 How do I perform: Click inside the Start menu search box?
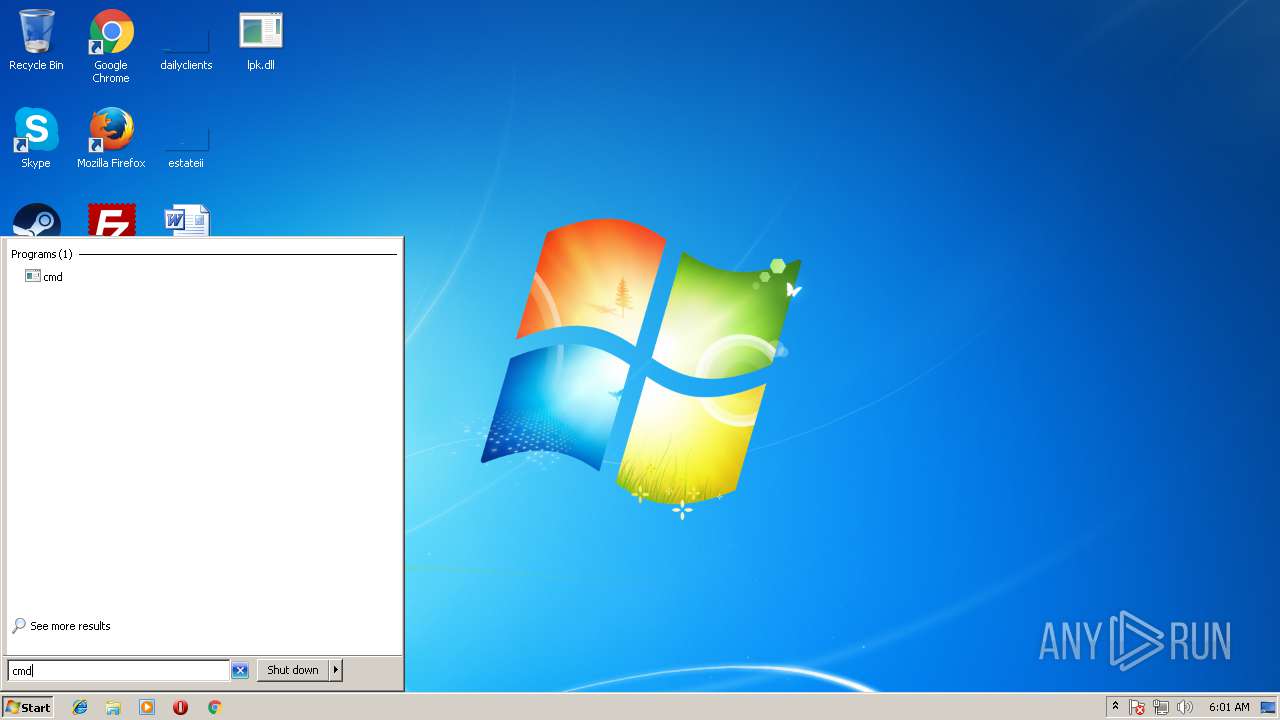[x=118, y=671]
